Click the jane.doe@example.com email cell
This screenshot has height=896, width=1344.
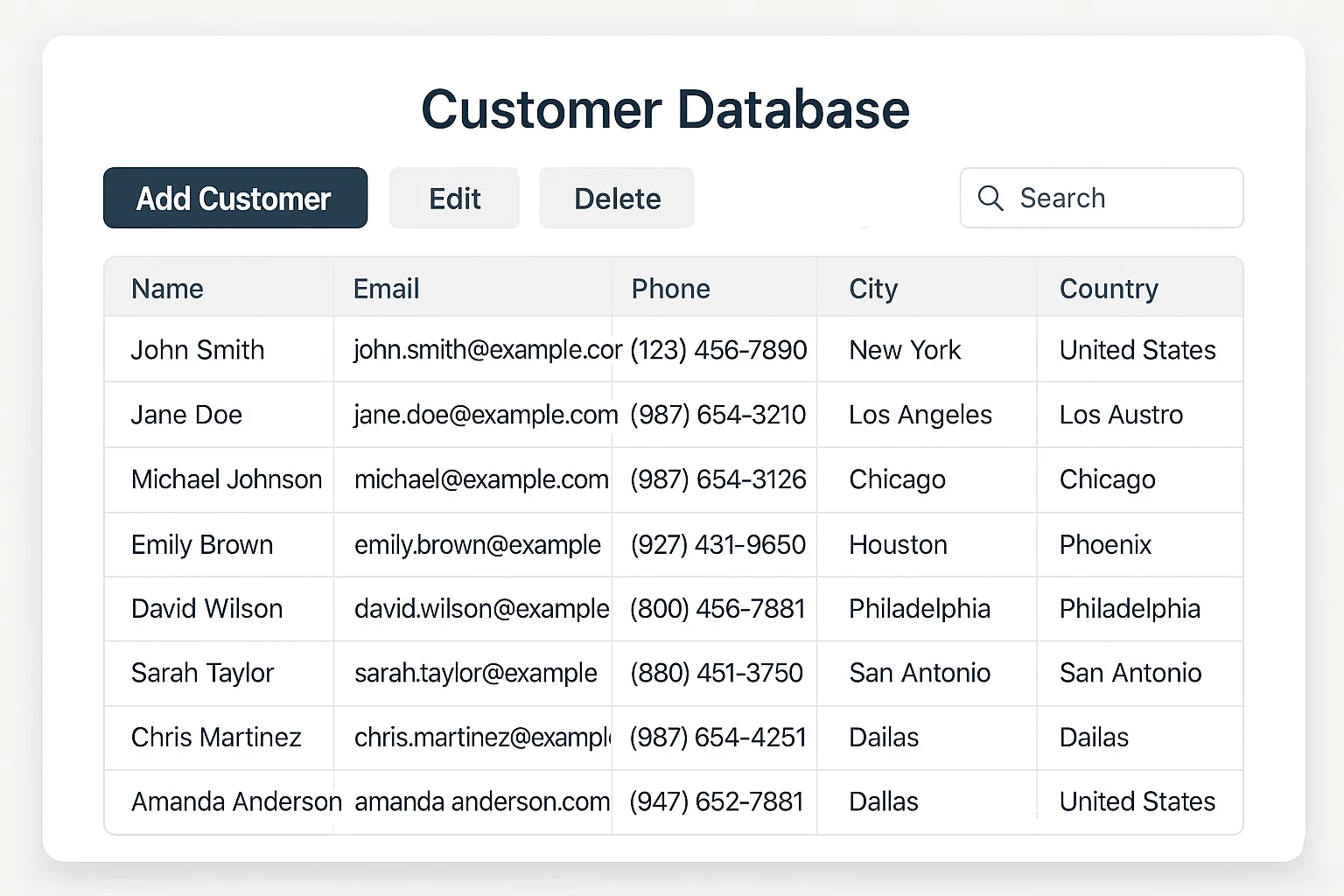(472, 415)
